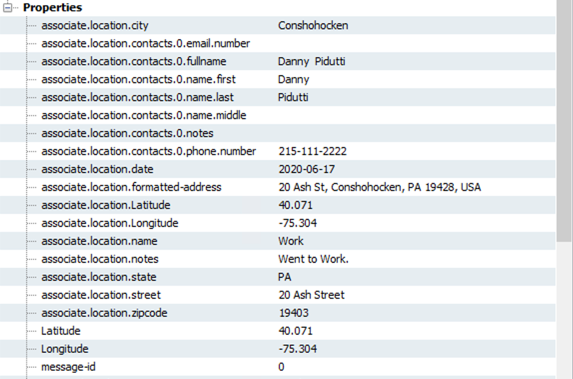Click the vertical scrollbar thumb
This screenshot has height=379, width=573.
(x=564, y=121)
